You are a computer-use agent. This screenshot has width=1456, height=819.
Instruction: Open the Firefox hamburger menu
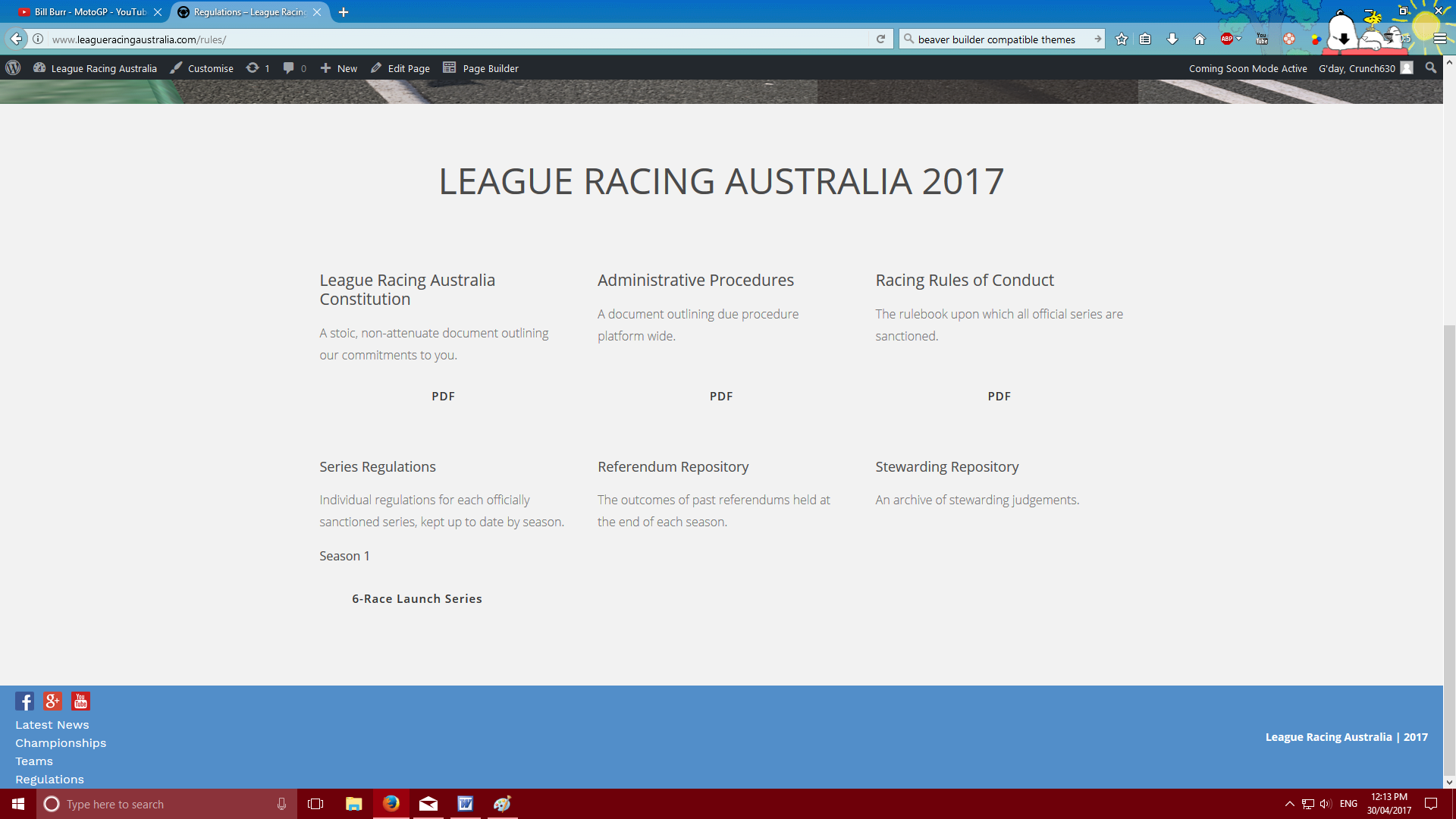pyautogui.click(x=1440, y=39)
